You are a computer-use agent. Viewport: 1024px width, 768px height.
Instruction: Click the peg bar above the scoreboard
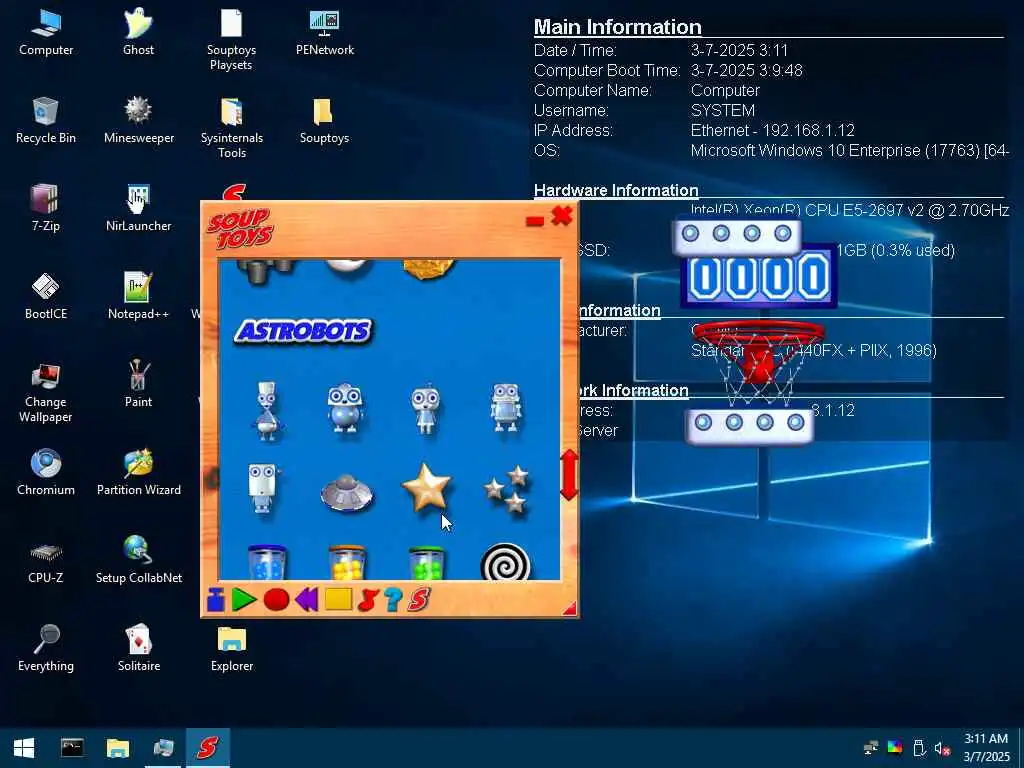point(737,235)
